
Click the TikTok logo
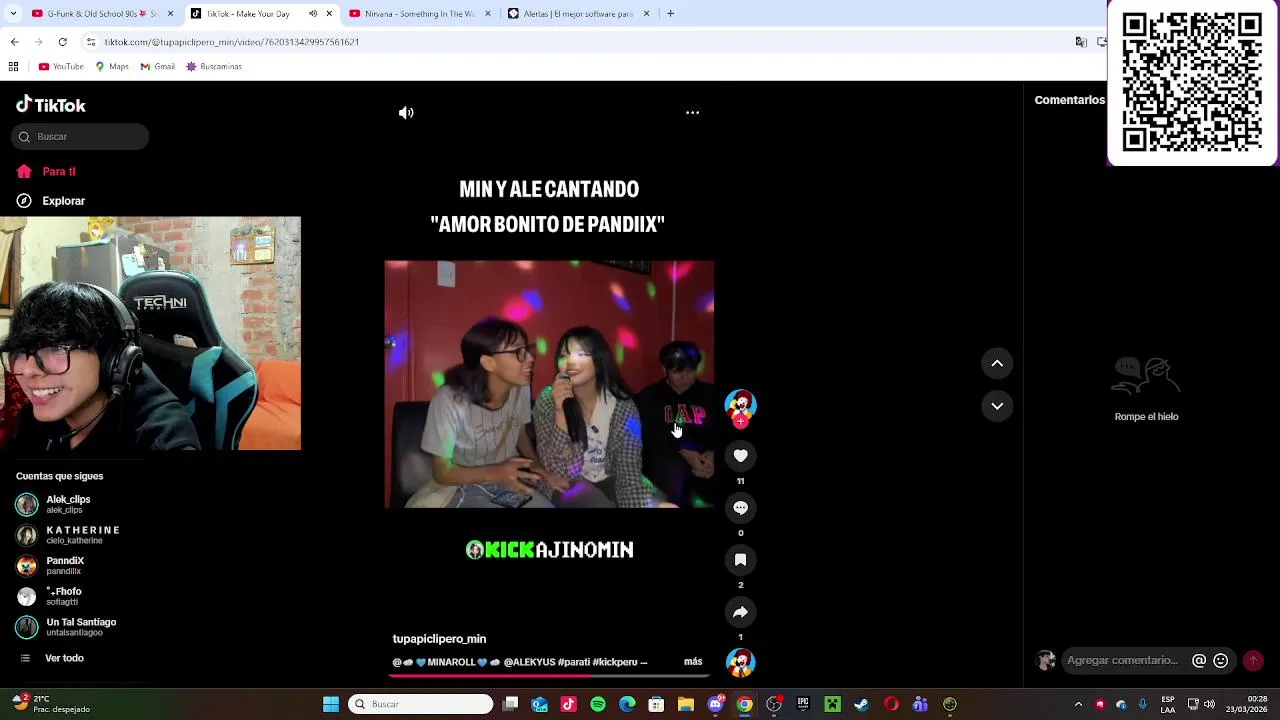point(51,105)
